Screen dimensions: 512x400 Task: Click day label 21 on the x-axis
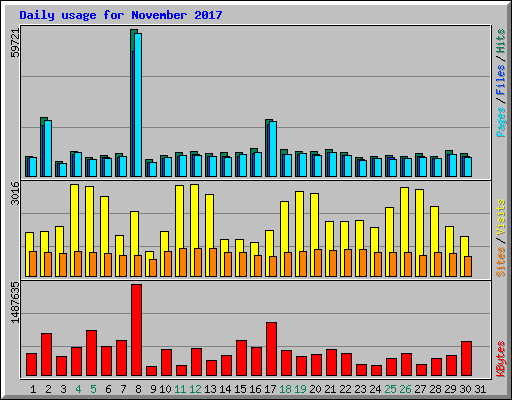(x=330, y=389)
